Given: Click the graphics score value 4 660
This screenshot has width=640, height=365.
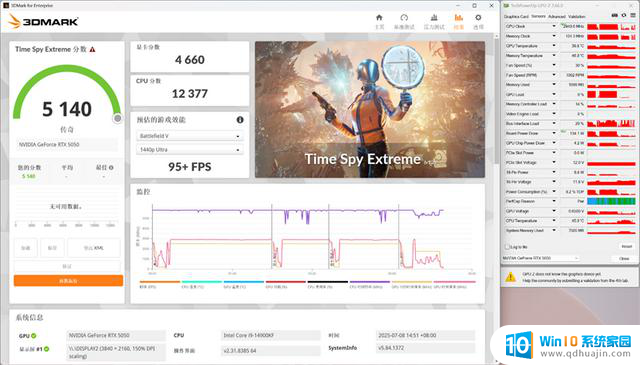Looking at the screenshot, I should pos(190,60).
